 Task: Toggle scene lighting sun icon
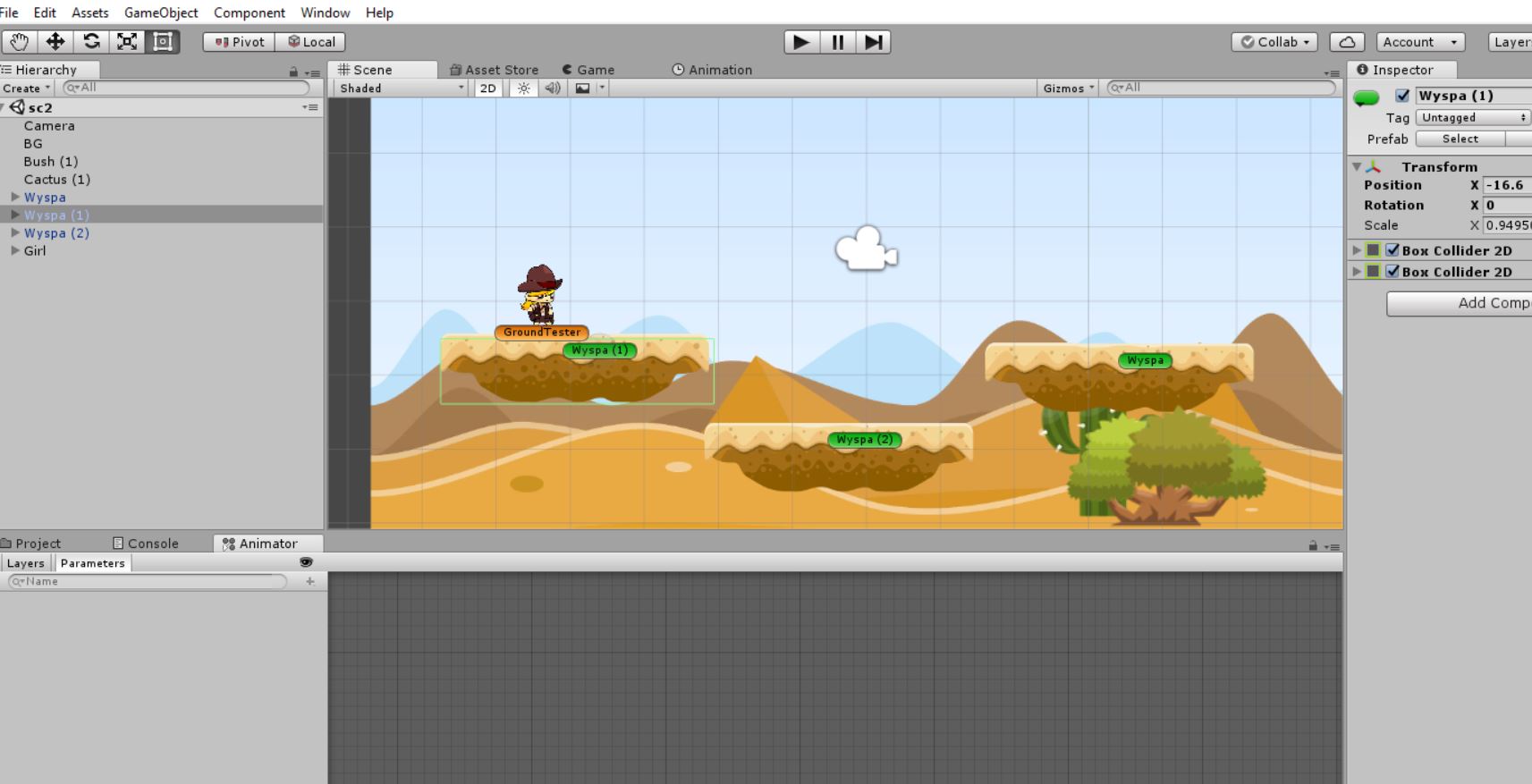524,88
